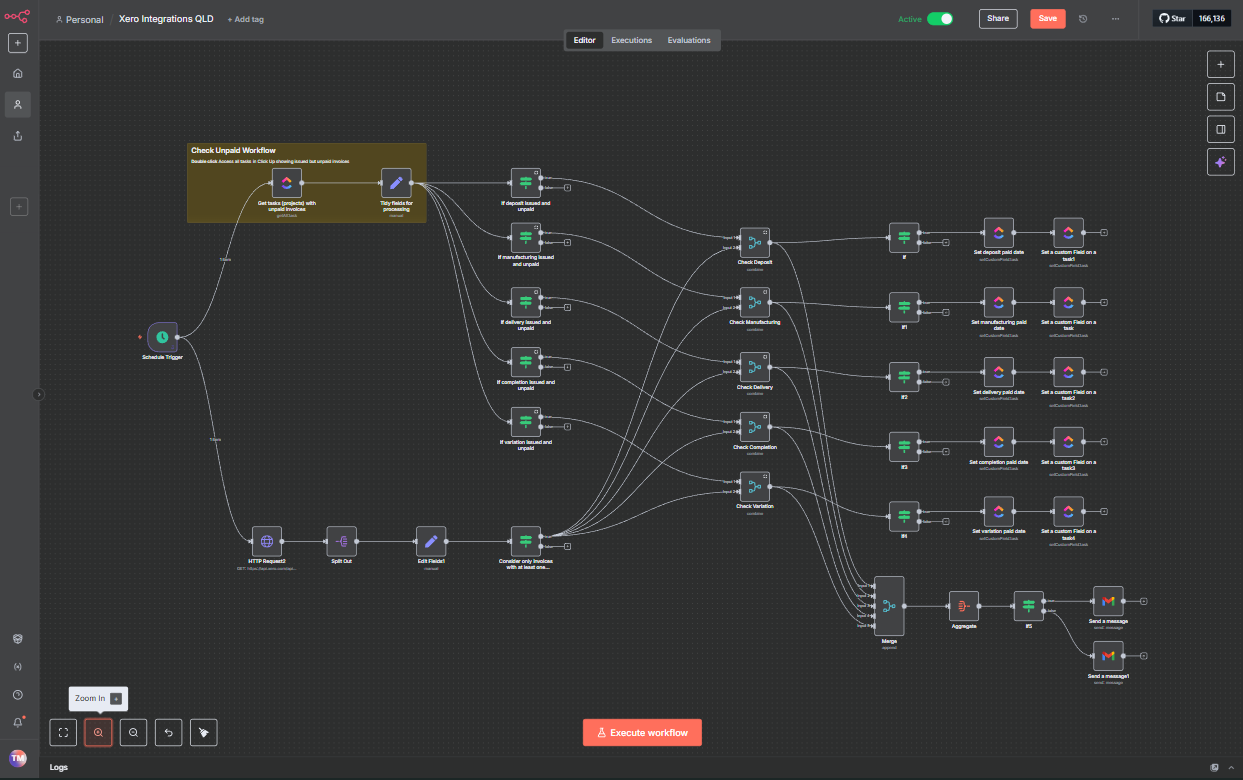
Task: Toggle the Active workflow switch
Action: [939, 19]
